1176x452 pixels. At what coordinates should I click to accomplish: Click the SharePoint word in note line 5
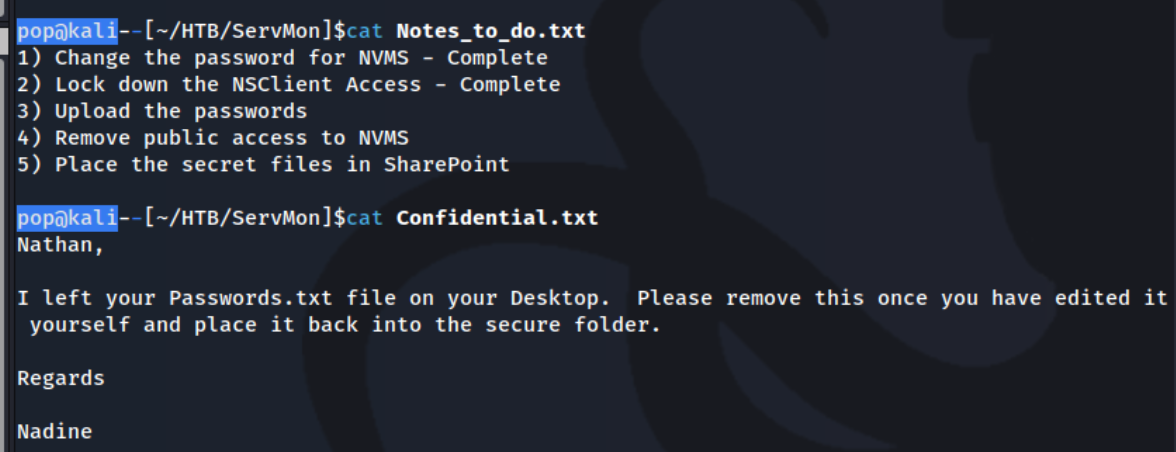tap(459, 165)
